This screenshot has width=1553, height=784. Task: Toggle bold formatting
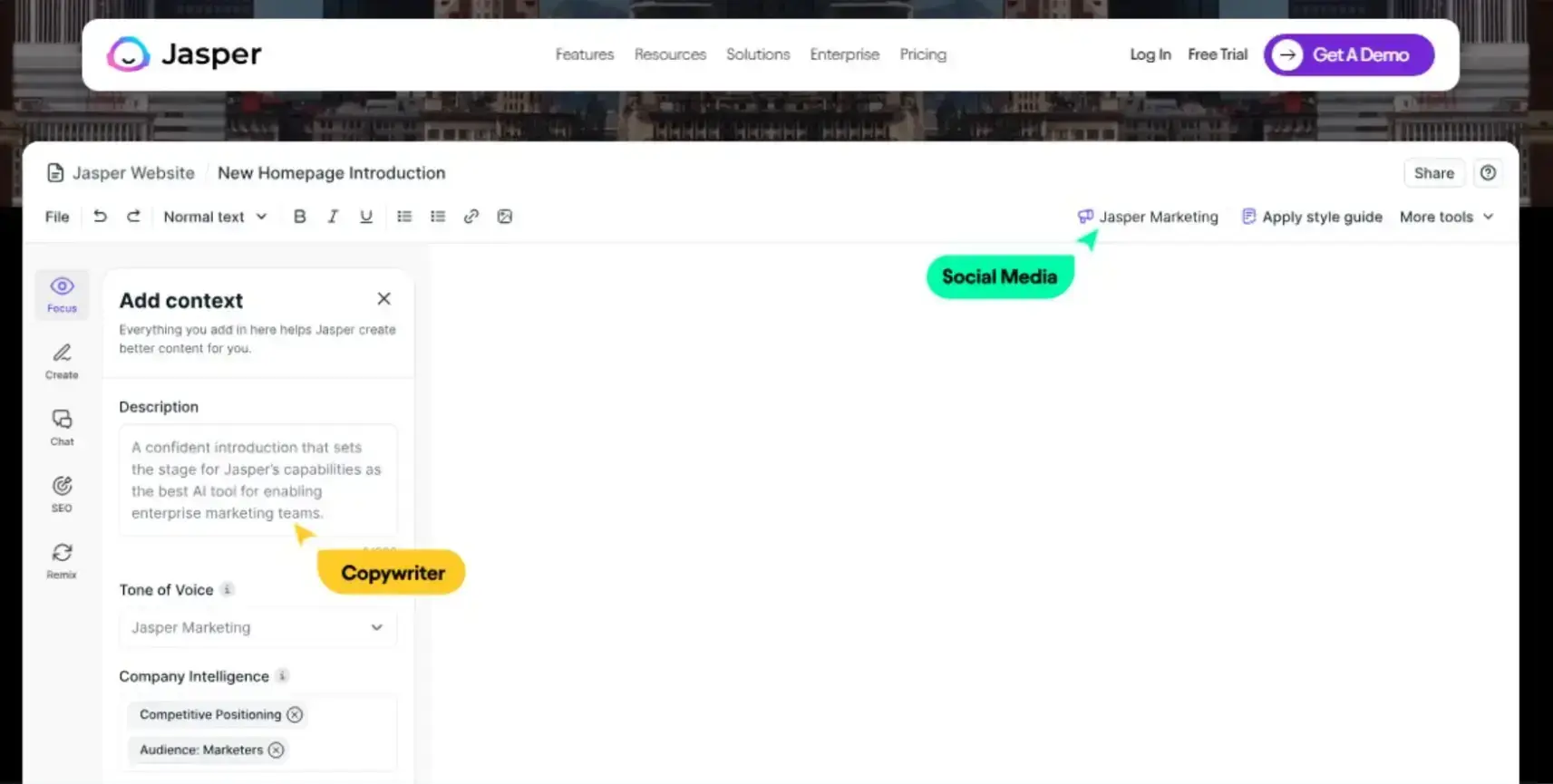point(299,217)
